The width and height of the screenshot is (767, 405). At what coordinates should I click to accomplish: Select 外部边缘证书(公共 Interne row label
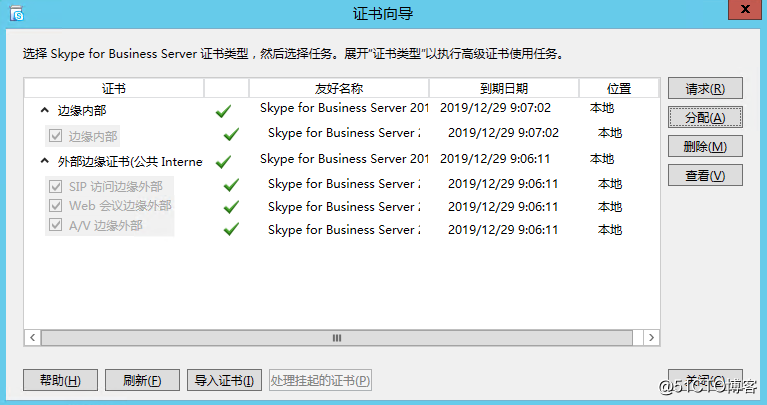click(130, 161)
